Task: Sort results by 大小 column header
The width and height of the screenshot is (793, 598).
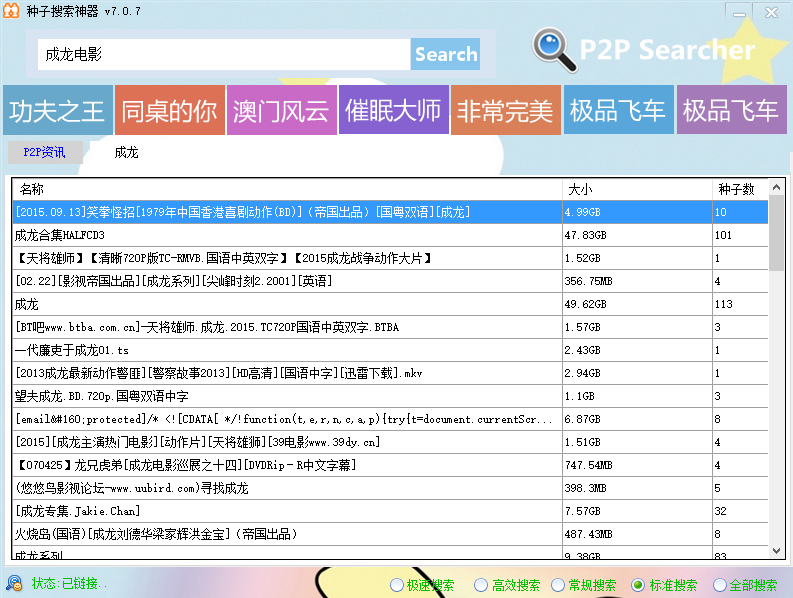Action: coord(637,189)
